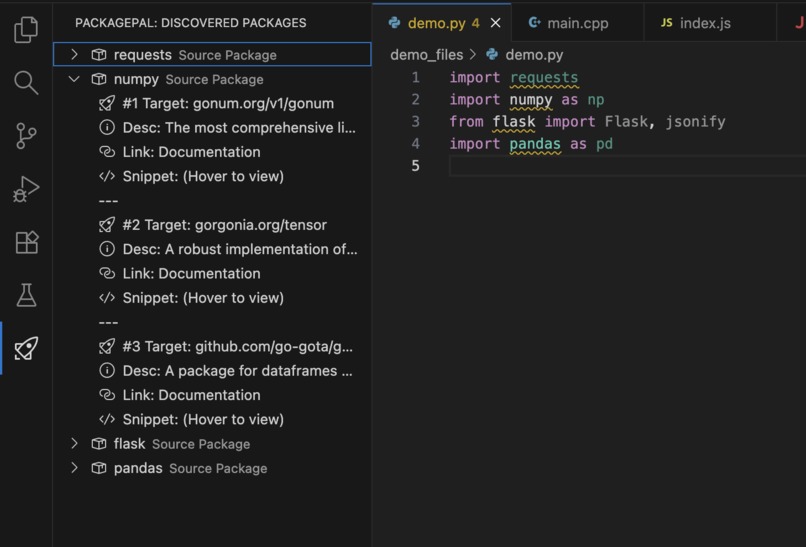Select 'Desc: The most comprehensive li...' row
806x547 pixels.
(x=212, y=127)
